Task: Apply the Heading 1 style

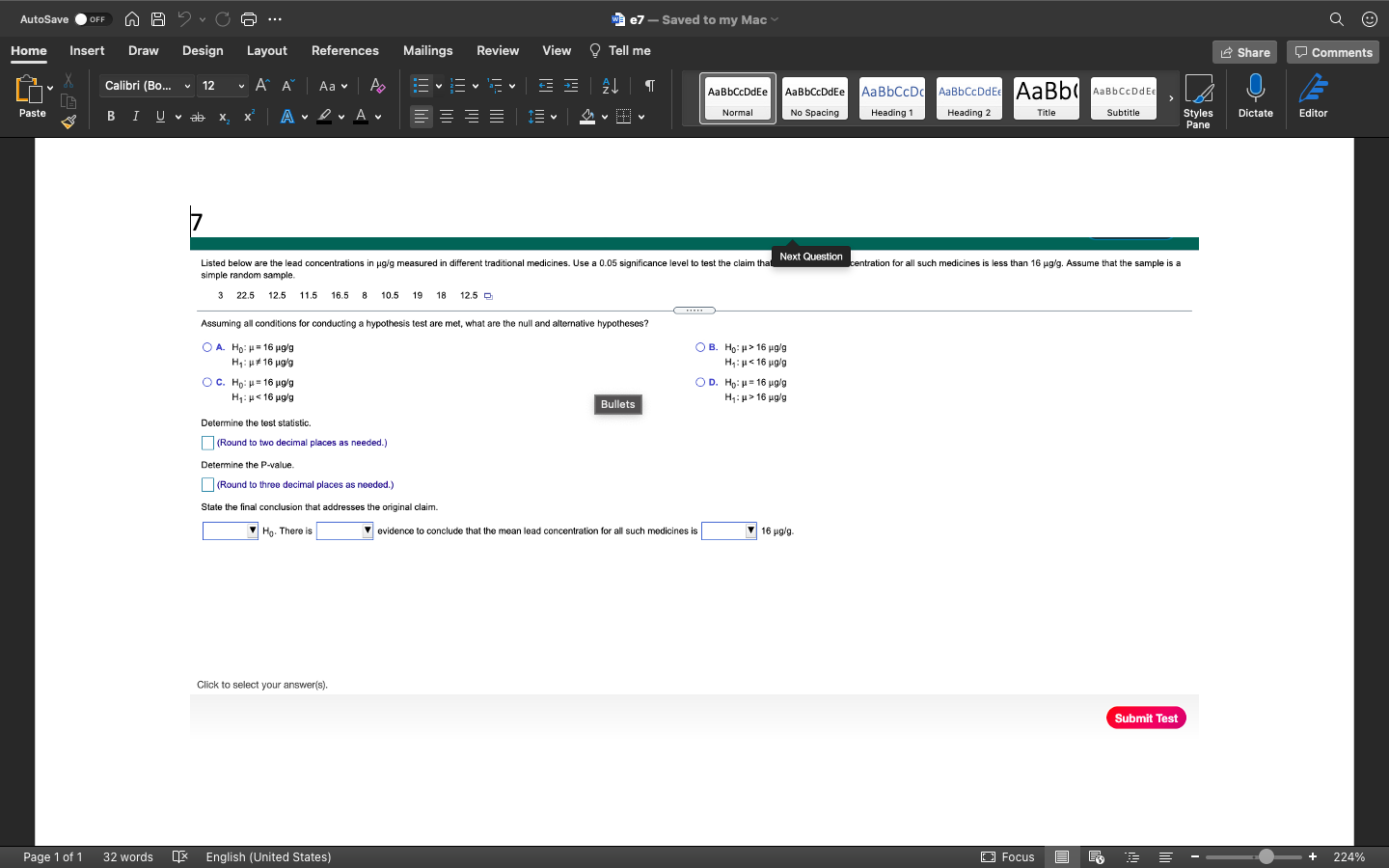Action: (x=892, y=97)
